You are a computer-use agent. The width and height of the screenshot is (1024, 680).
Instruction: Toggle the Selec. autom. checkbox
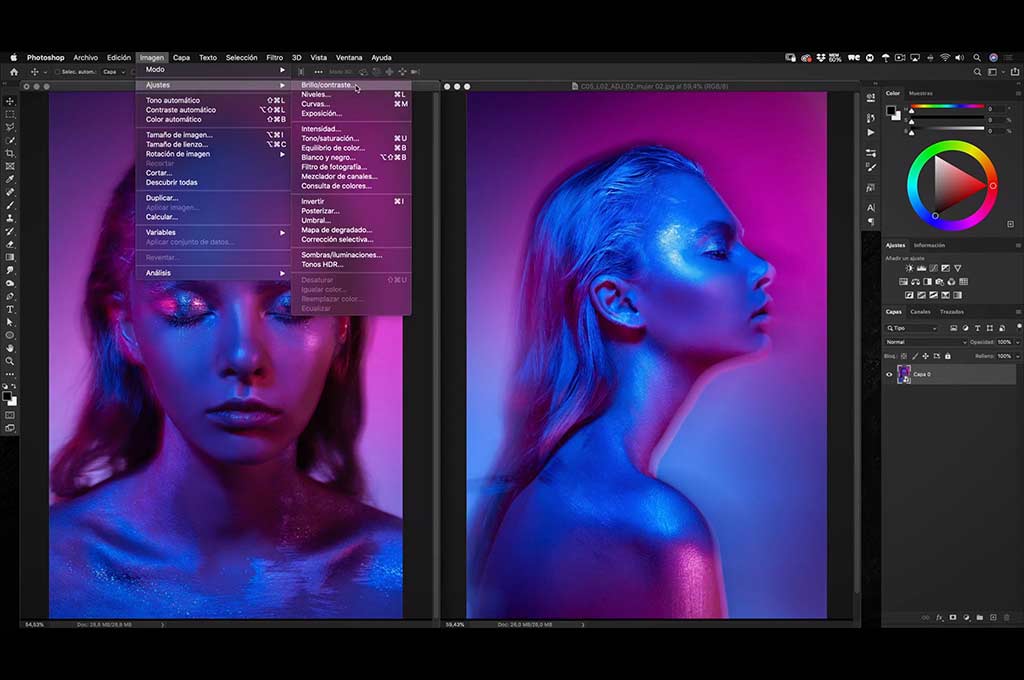[56, 72]
